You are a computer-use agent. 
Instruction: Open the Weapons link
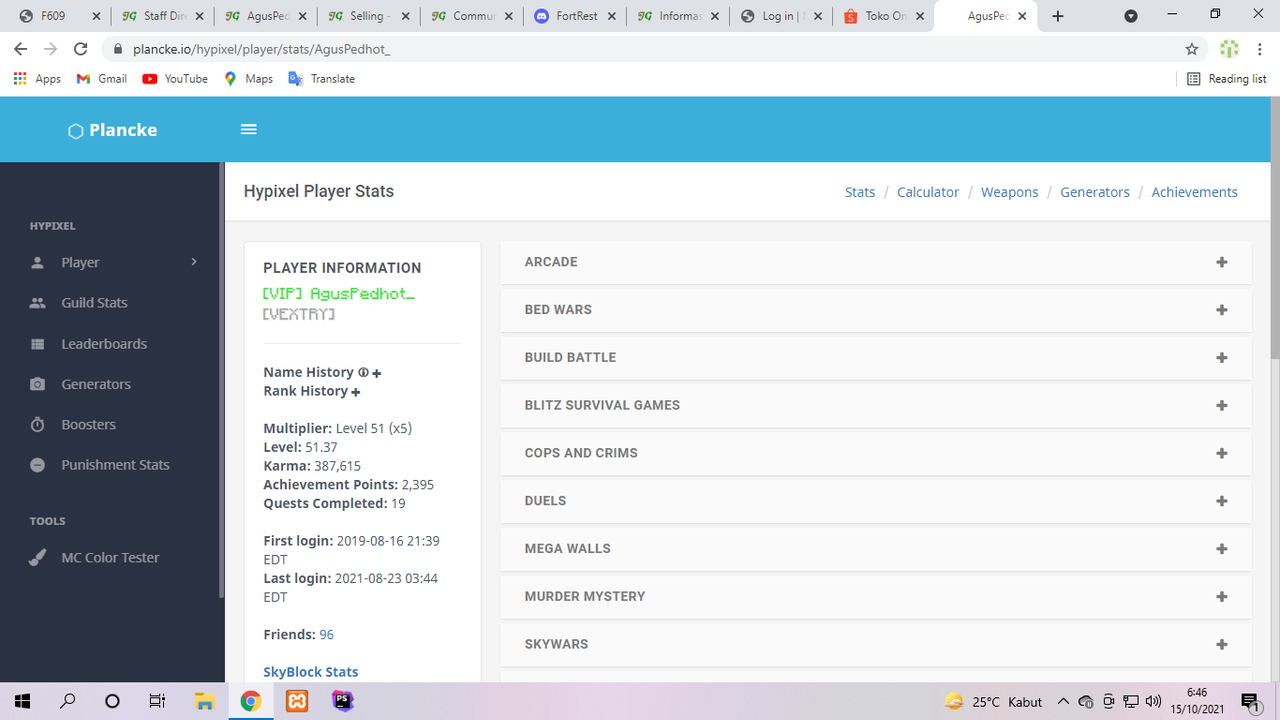click(1010, 192)
